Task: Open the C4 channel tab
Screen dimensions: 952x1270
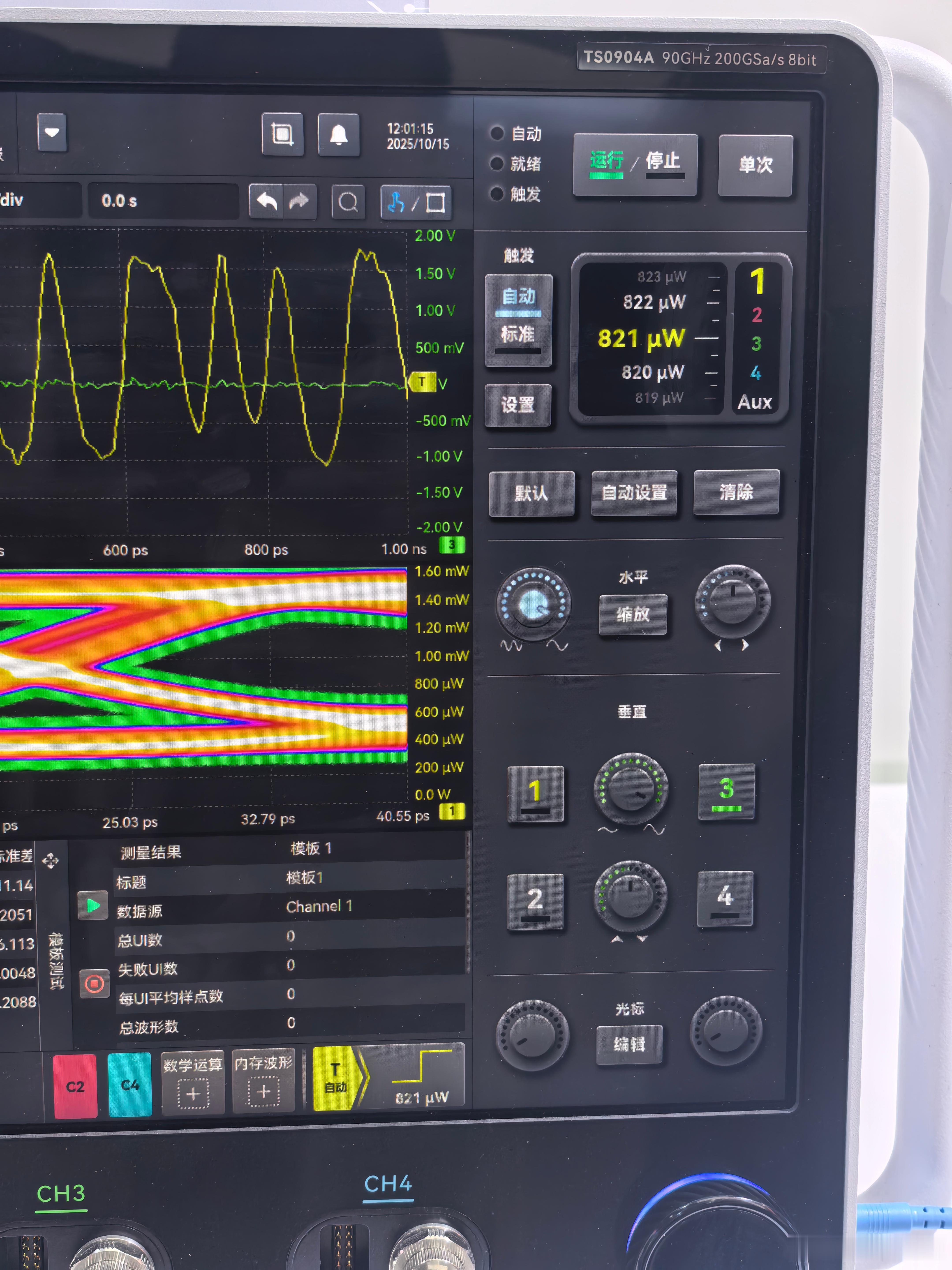Action: 130,1085
